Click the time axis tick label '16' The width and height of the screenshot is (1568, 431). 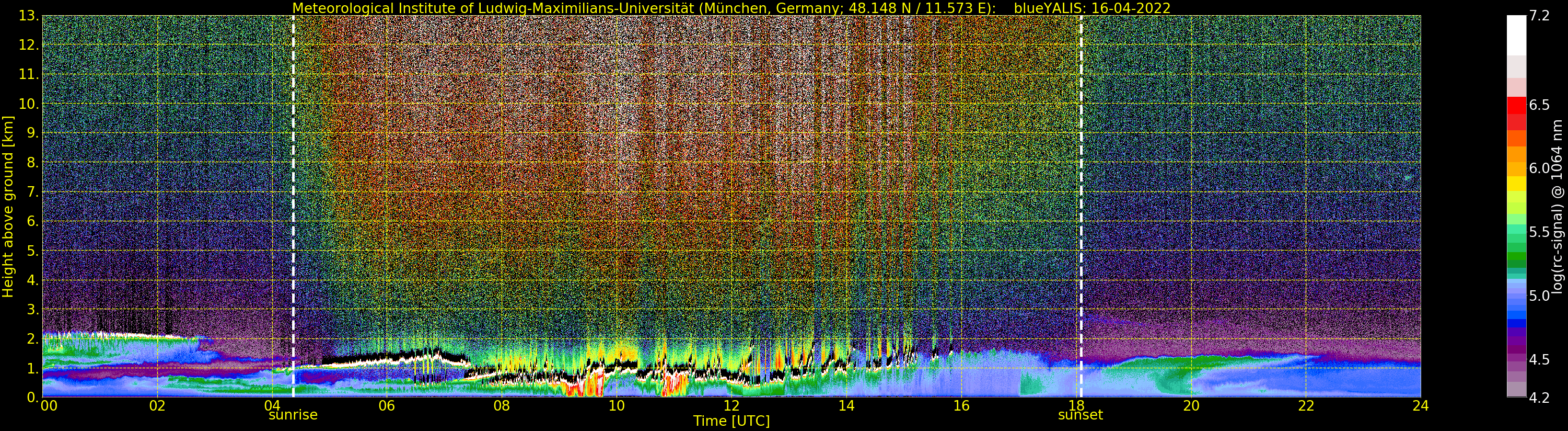click(x=961, y=405)
